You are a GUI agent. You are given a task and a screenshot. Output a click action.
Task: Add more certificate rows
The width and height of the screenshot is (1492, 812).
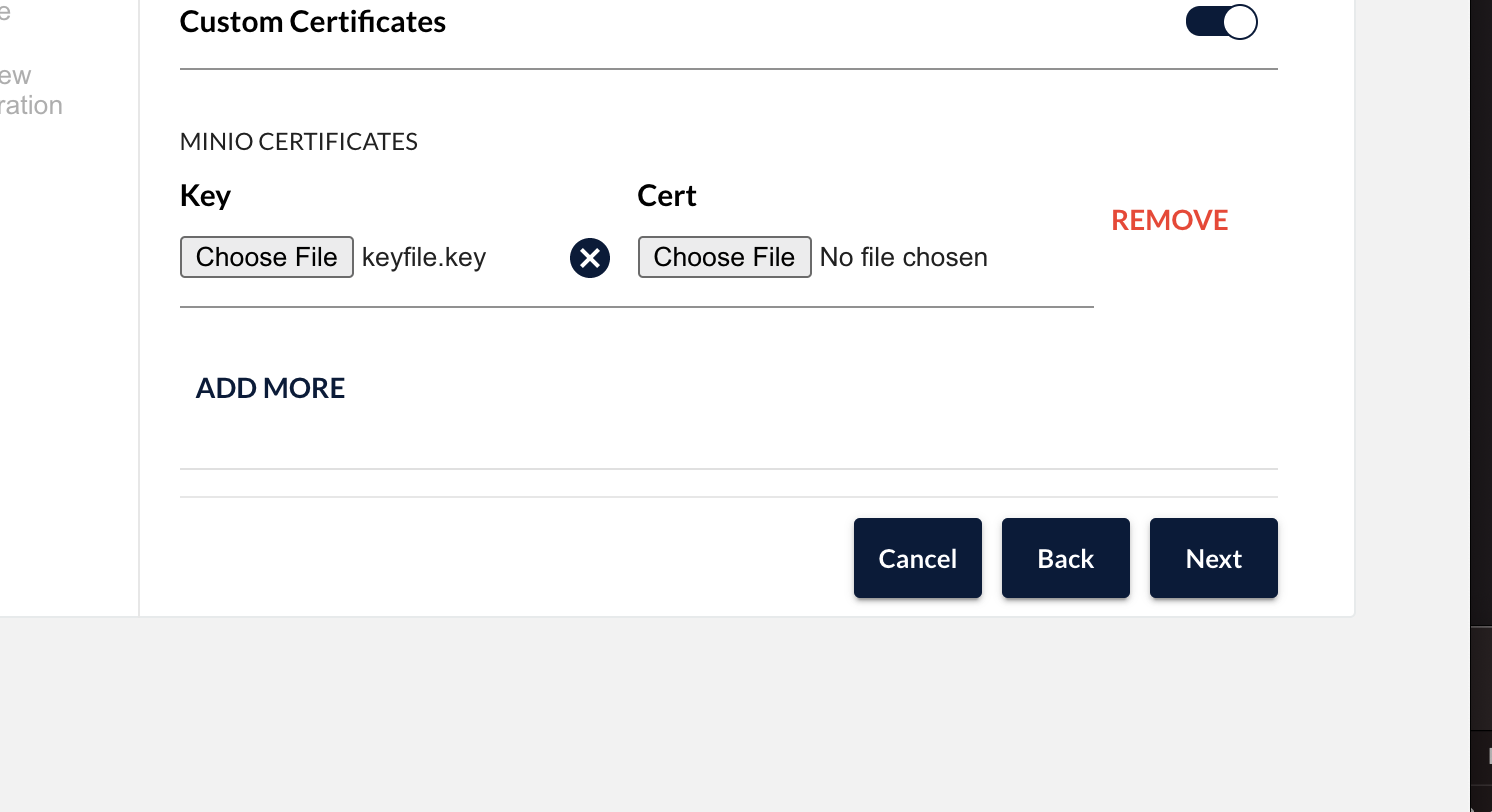pyautogui.click(x=270, y=388)
